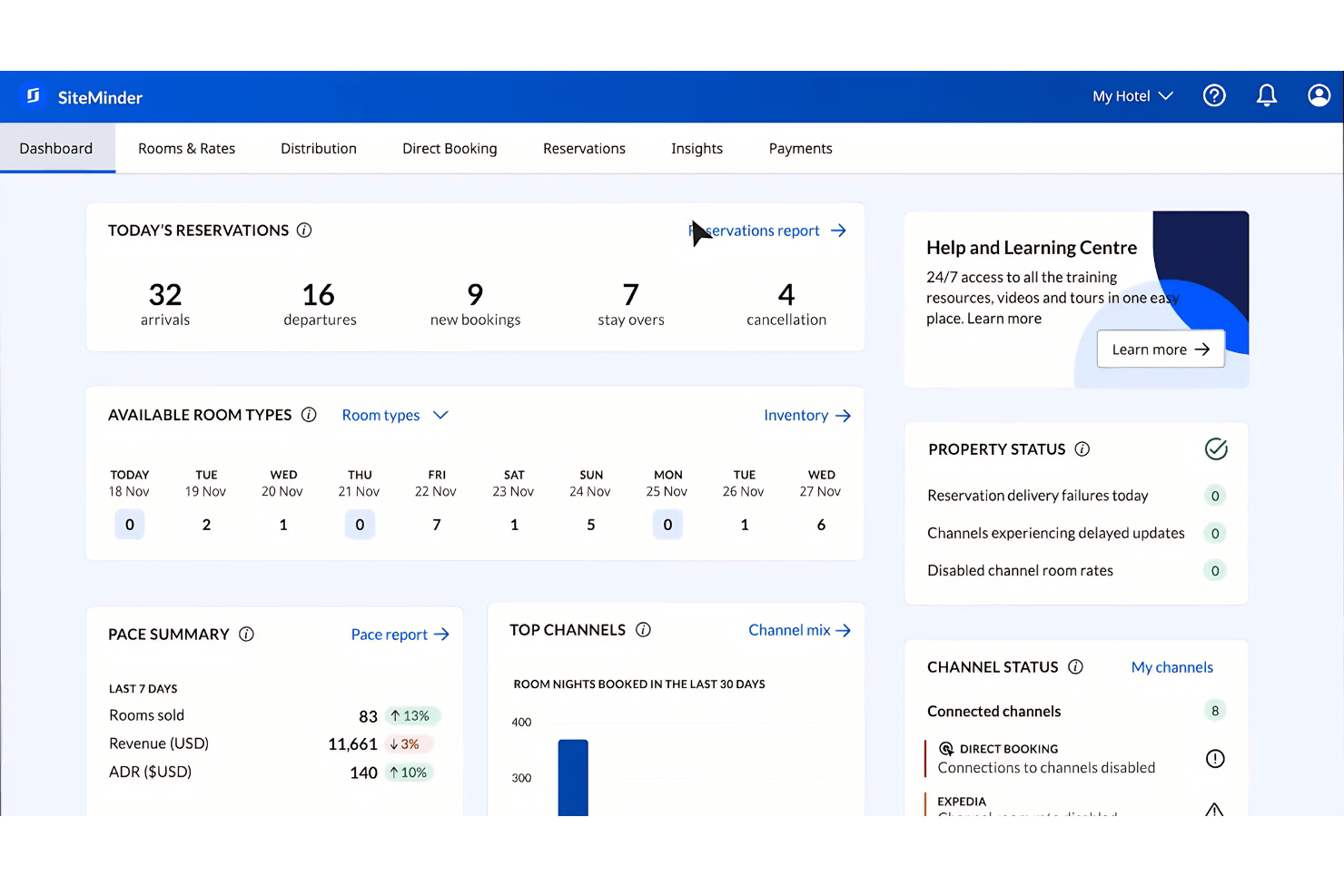Viewport: 1344px width, 896px height.
Task: Click the Help and Learning Centre heading
Action: (x=1032, y=248)
